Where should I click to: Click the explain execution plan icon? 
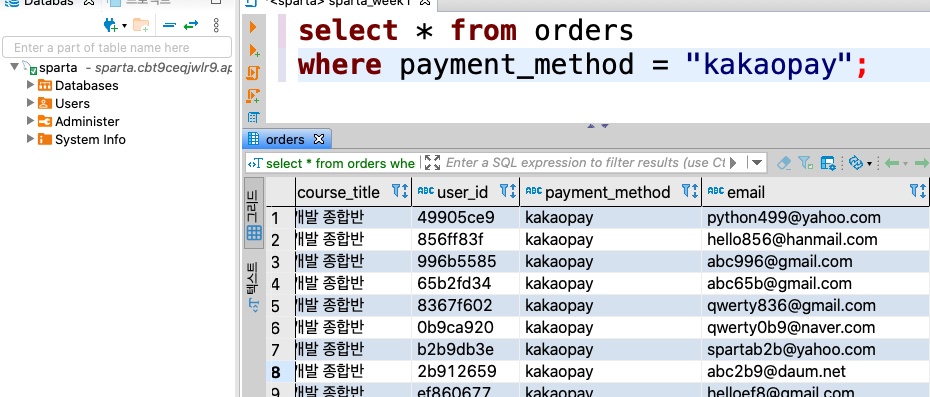point(253,117)
